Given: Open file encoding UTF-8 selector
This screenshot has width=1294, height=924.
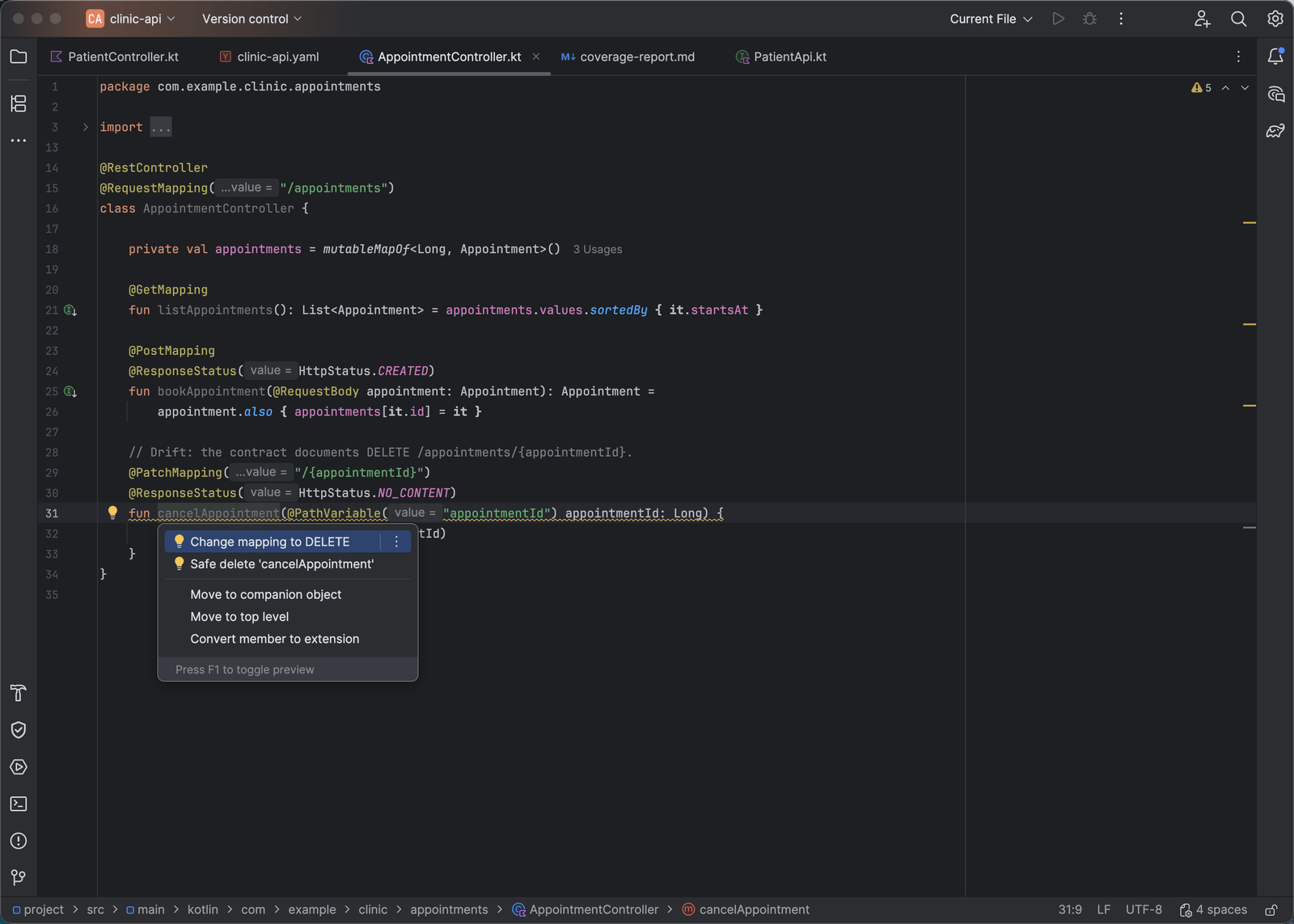Looking at the screenshot, I should point(1144,910).
